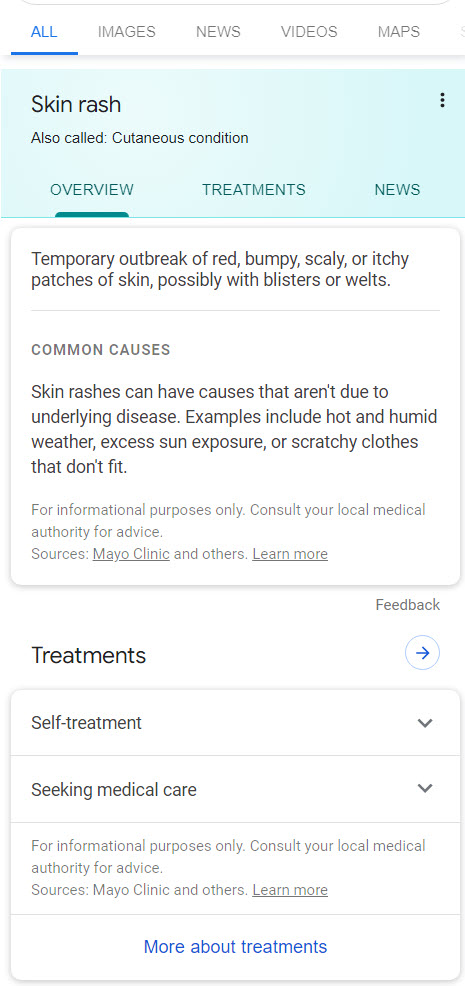
Task: Select the NEWS tab in the Skin rash panel
Action: (397, 190)
